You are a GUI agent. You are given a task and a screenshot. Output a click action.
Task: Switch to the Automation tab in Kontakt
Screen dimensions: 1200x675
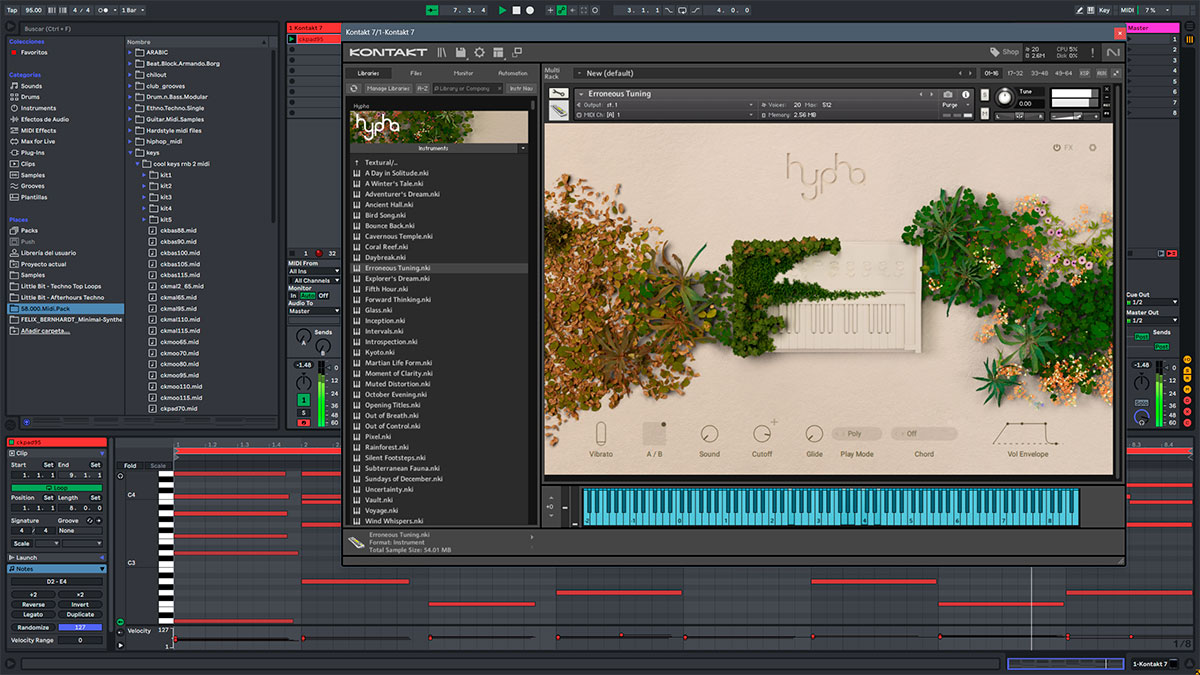coord(512,73)
